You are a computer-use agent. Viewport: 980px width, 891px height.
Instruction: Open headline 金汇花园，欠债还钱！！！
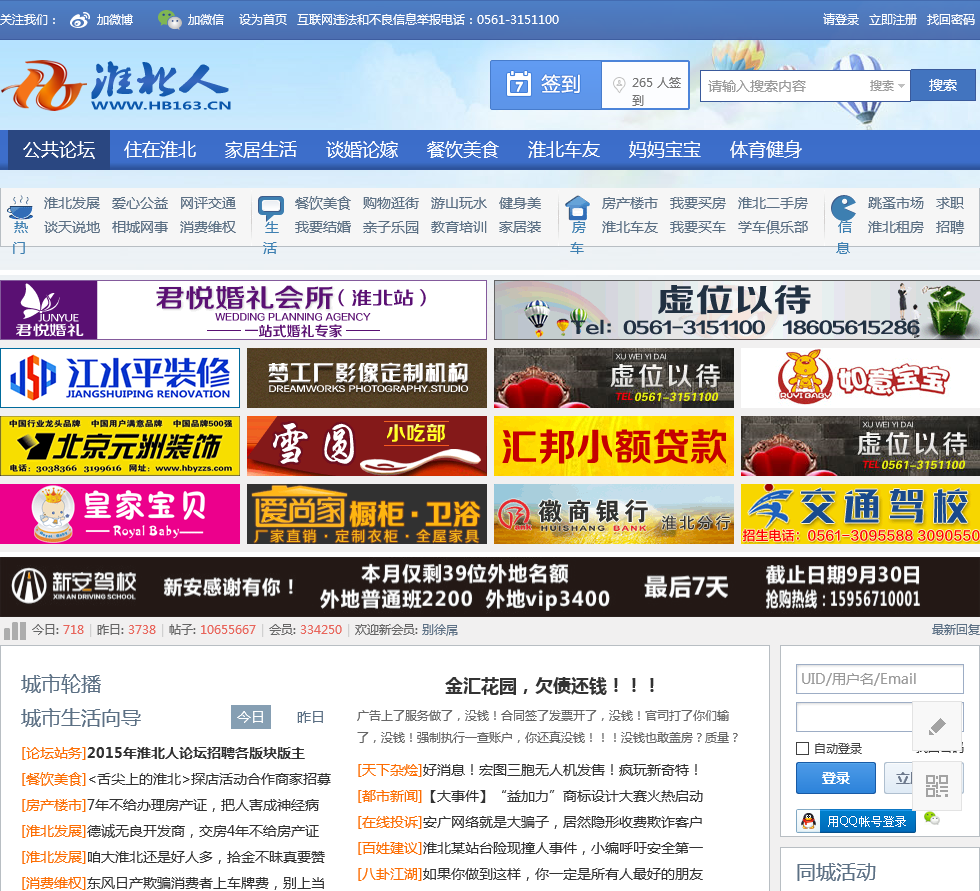point(550,686)
